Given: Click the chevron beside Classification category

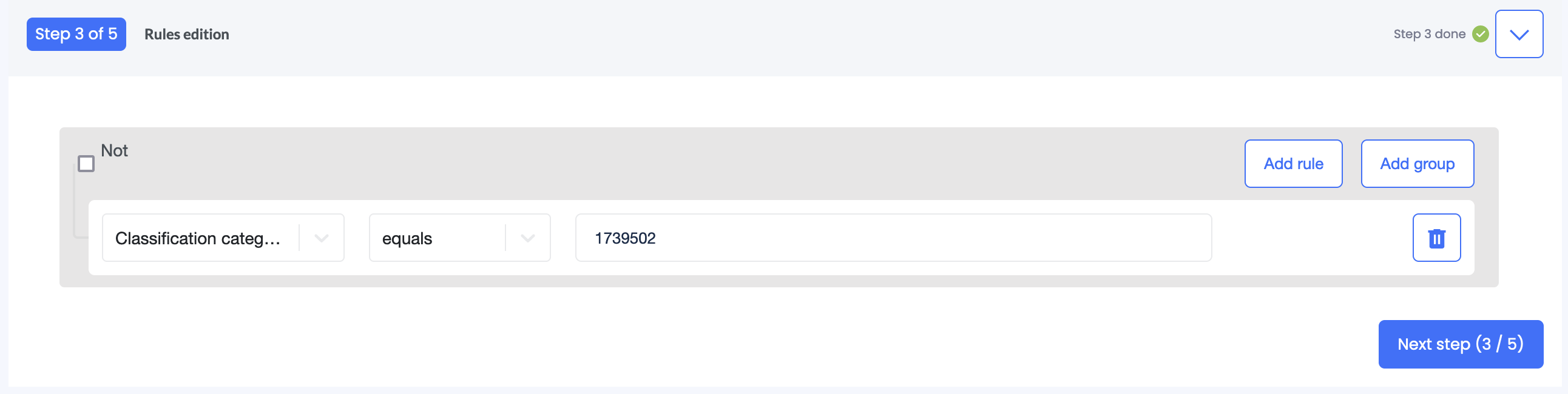Looking at the screenshot, I should pos(322,238).
